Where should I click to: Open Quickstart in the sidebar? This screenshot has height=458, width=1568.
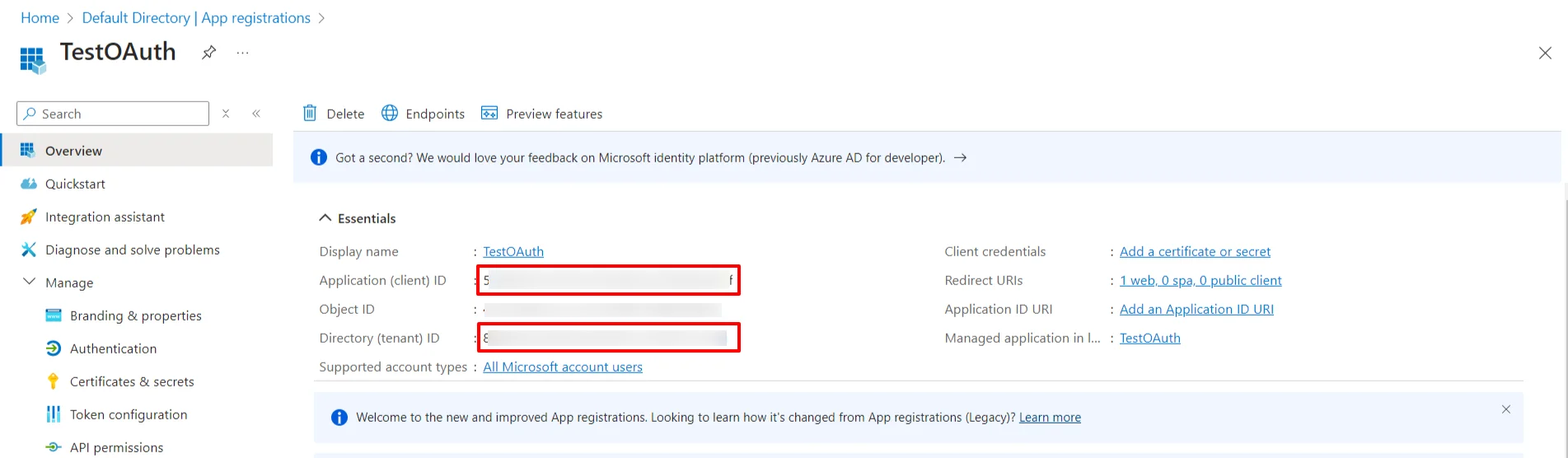pyautogui.click(x=75, y=184)
